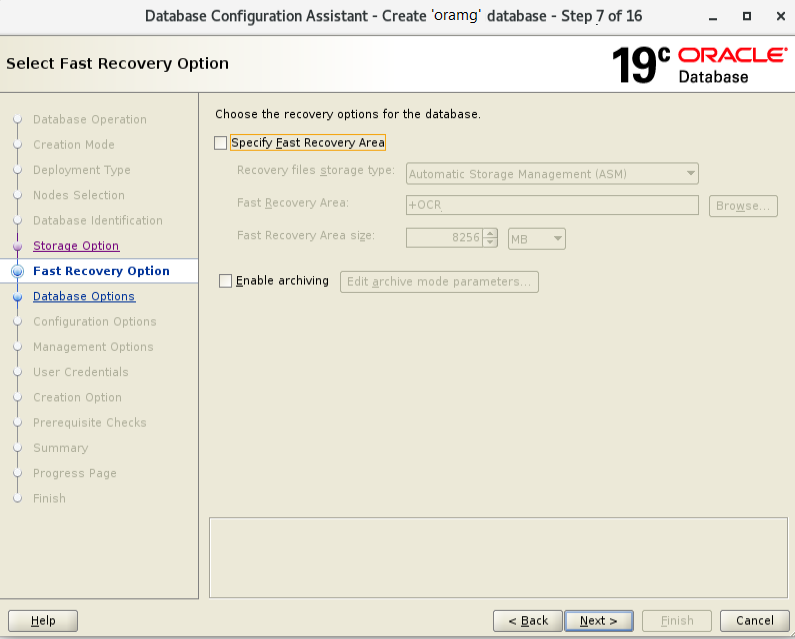This screenshot has height=639, width=795.
Task: Open the Help button
Action: pos(43,621)
